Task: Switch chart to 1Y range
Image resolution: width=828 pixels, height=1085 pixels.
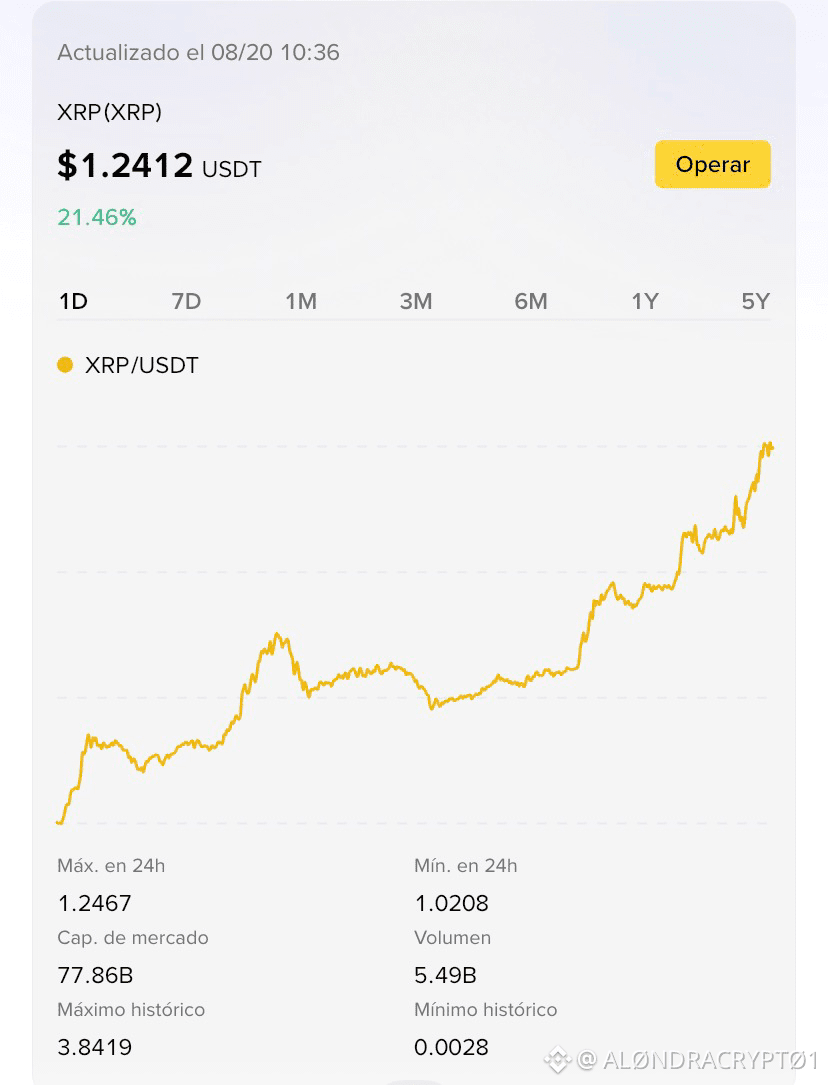Action: point(645,301)
